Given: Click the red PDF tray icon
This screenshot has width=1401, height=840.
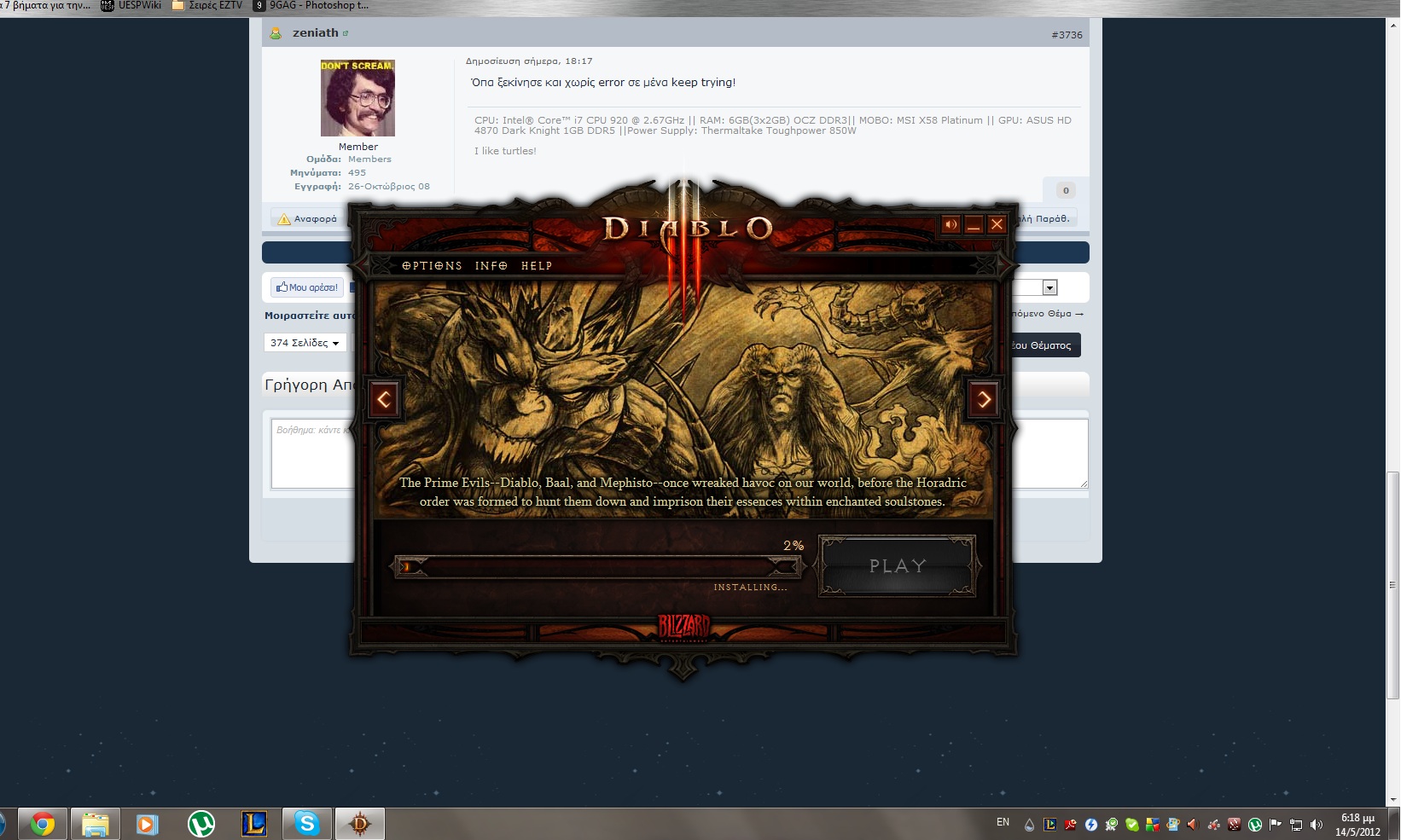Looking at the screenshot, I should [x=1070, y=825].
